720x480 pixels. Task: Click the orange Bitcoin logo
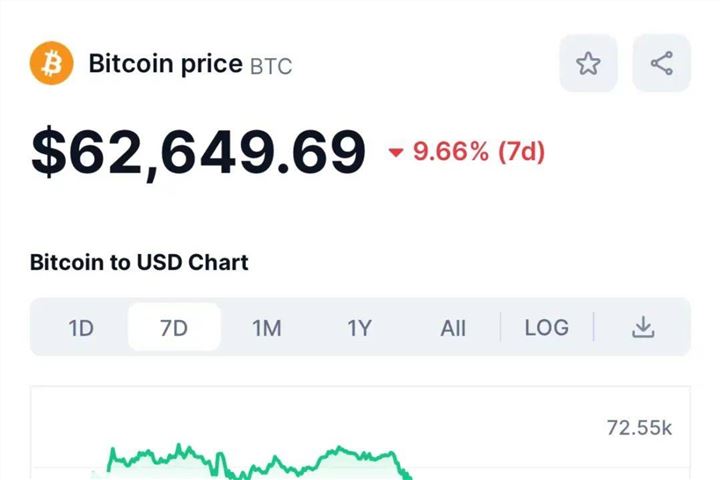pos(51,63)
